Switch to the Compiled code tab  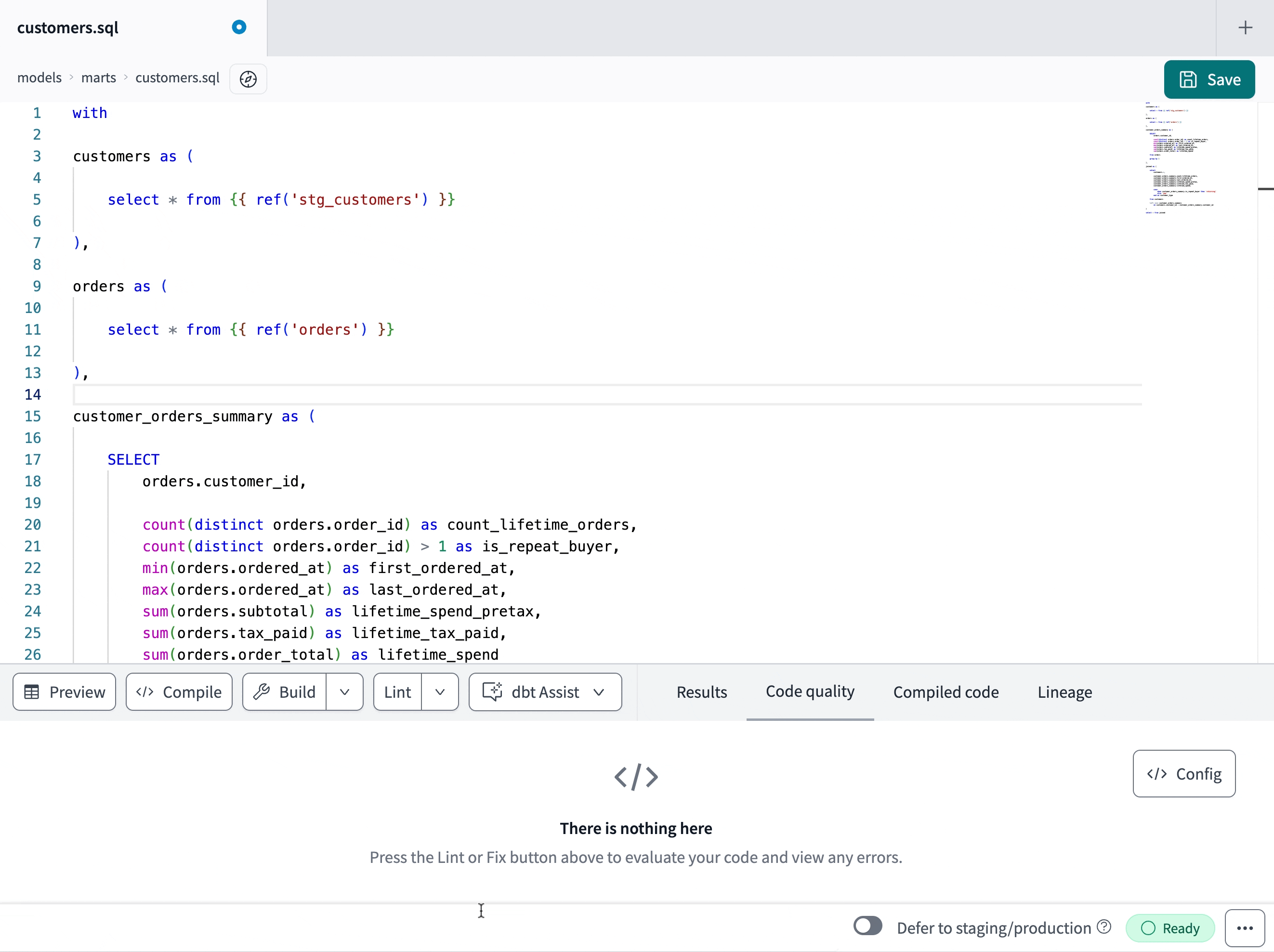(x=945, y=692)
